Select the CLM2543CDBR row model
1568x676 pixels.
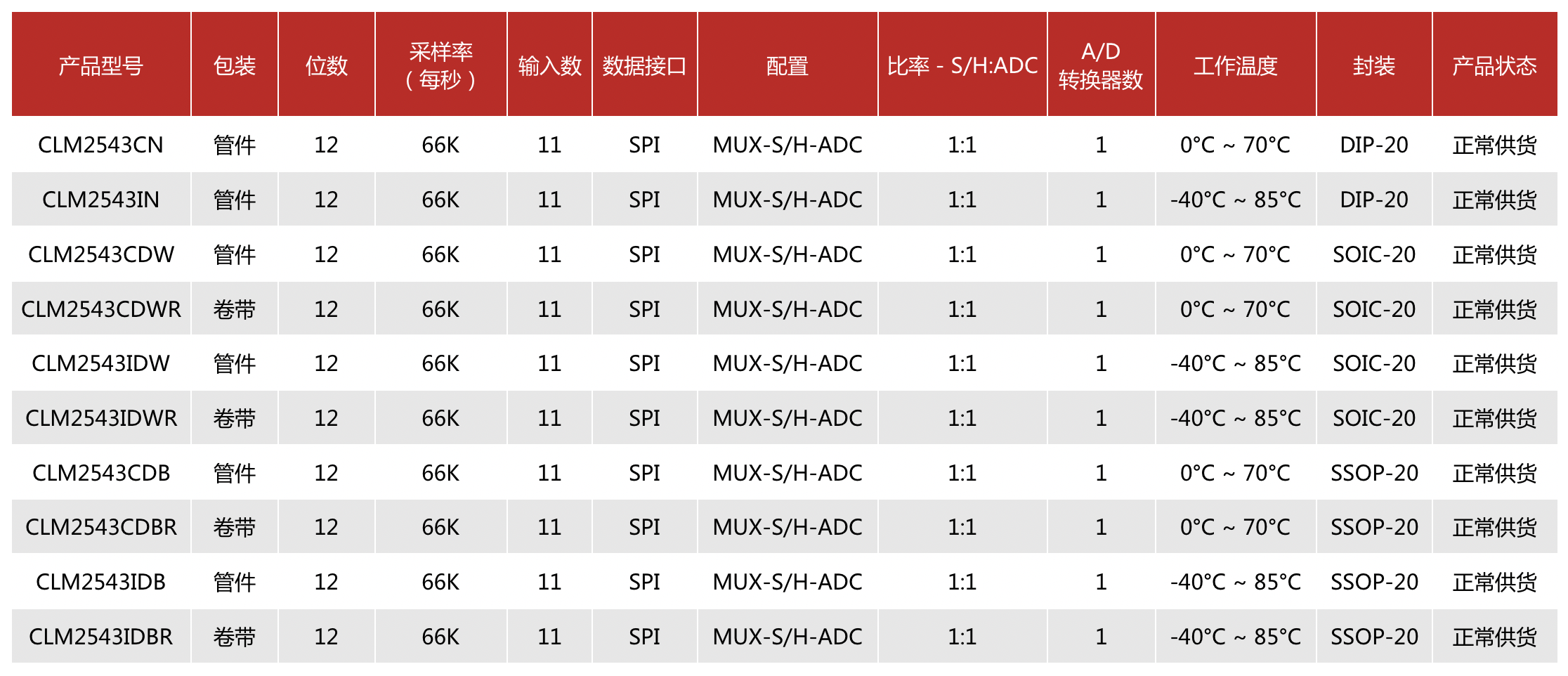(x=100, y=527)
